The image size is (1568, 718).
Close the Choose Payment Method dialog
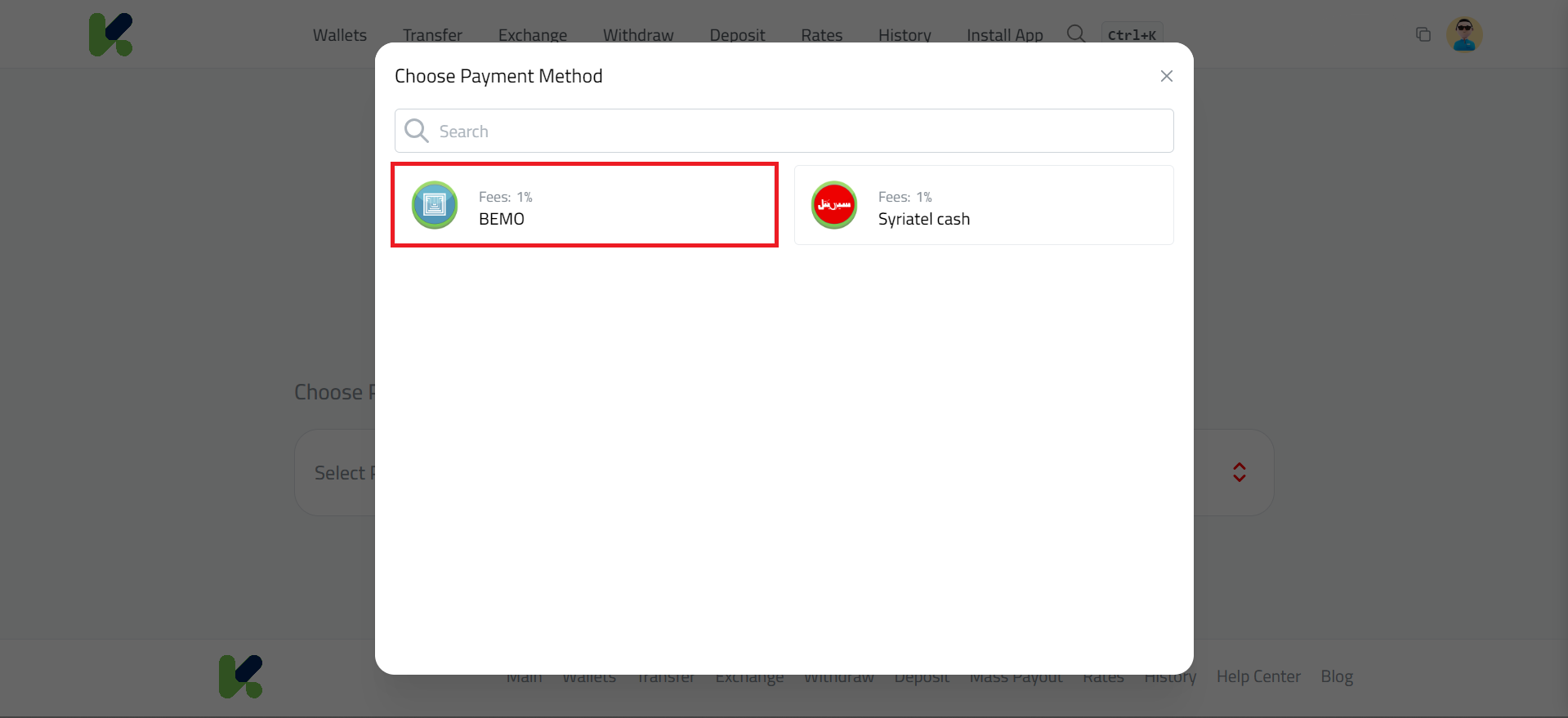(x=1167, y=76)
